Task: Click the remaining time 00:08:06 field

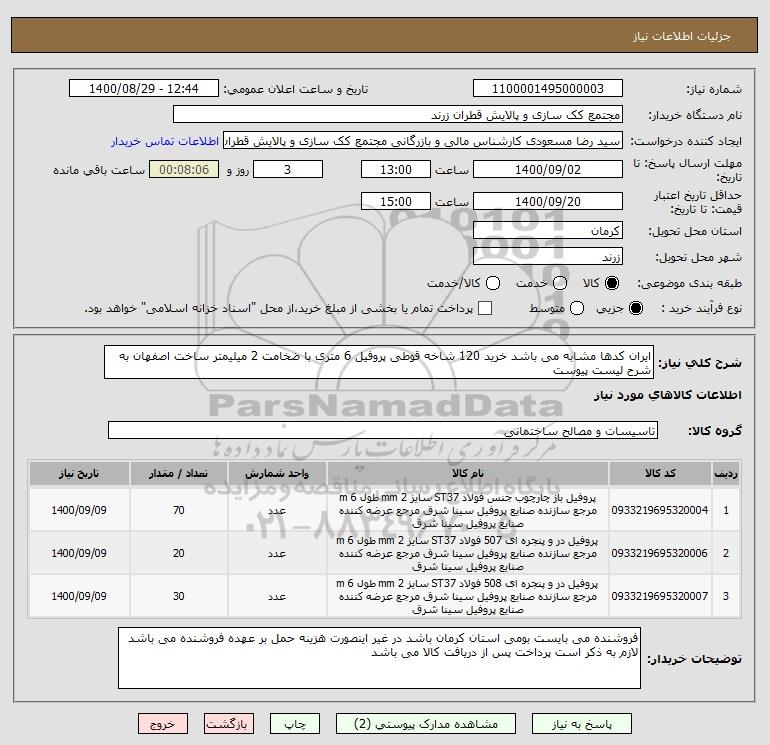Action: click(184, 169)
